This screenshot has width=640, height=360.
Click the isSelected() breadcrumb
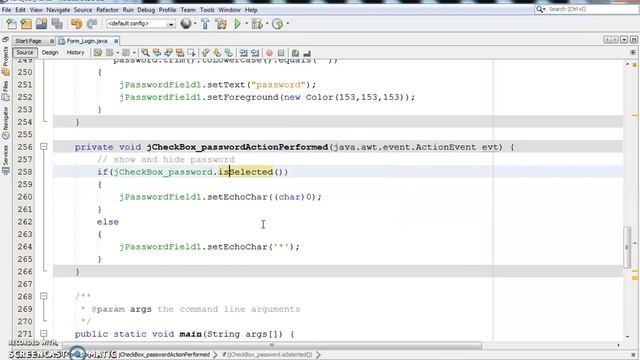coord(268,355)
